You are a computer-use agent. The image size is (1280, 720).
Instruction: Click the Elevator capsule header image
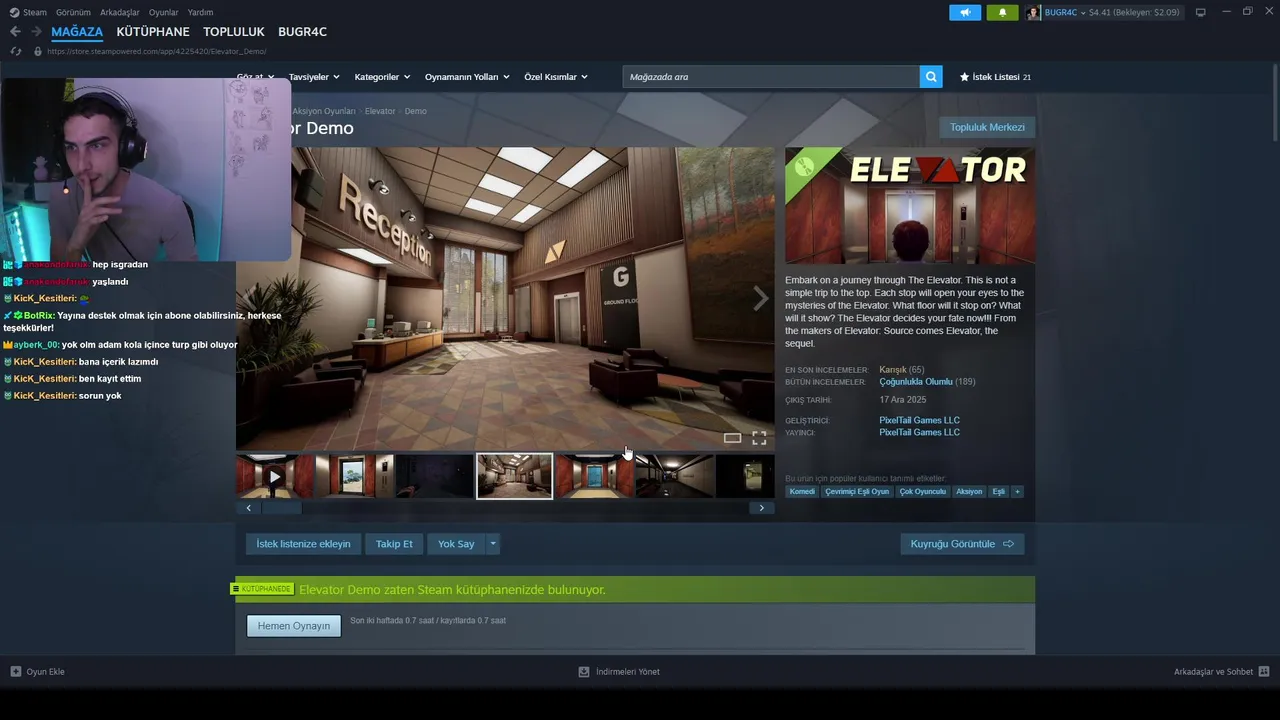click(910, 206)
